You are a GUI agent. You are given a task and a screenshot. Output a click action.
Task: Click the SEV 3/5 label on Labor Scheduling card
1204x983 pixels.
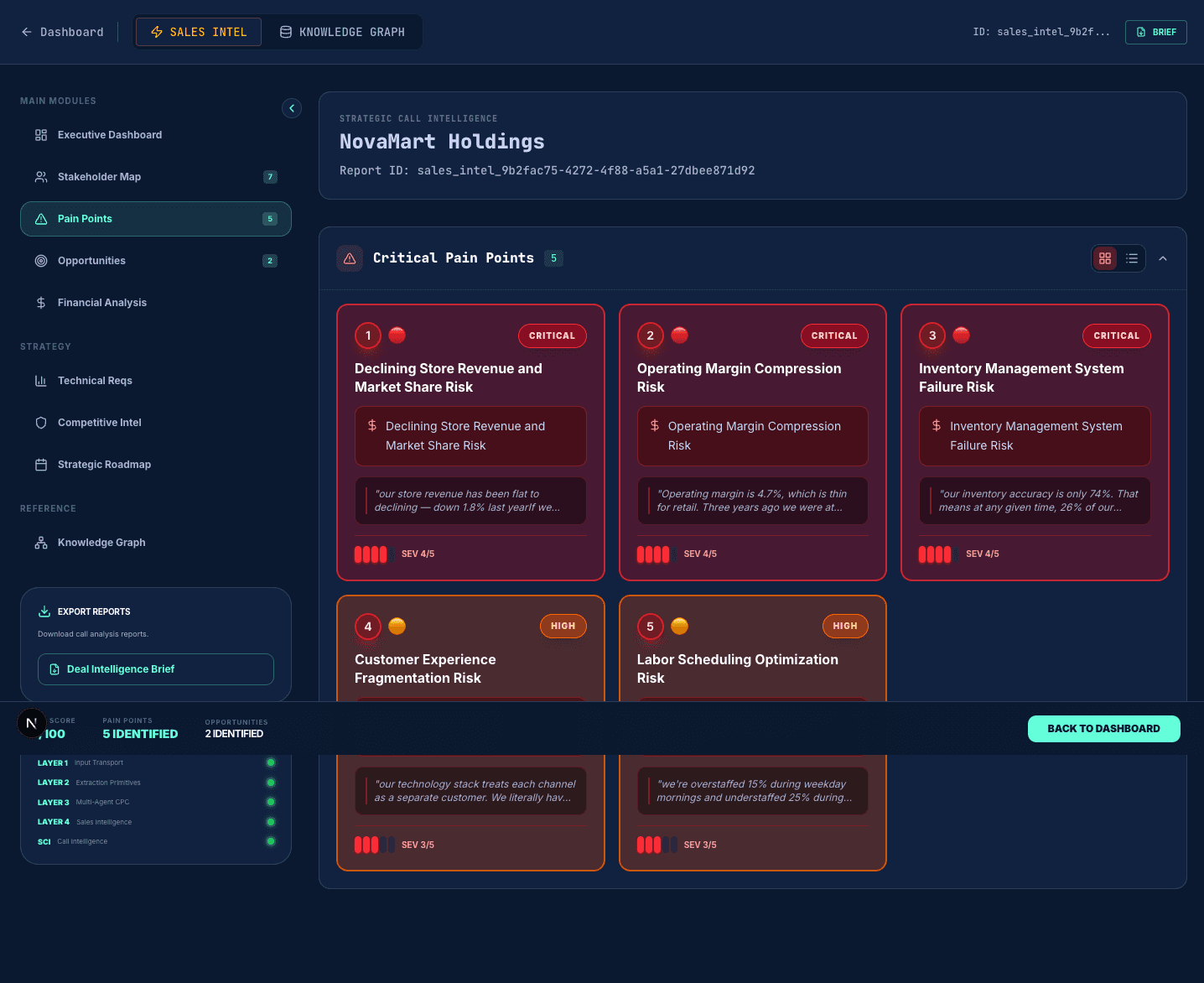point(700,845)
